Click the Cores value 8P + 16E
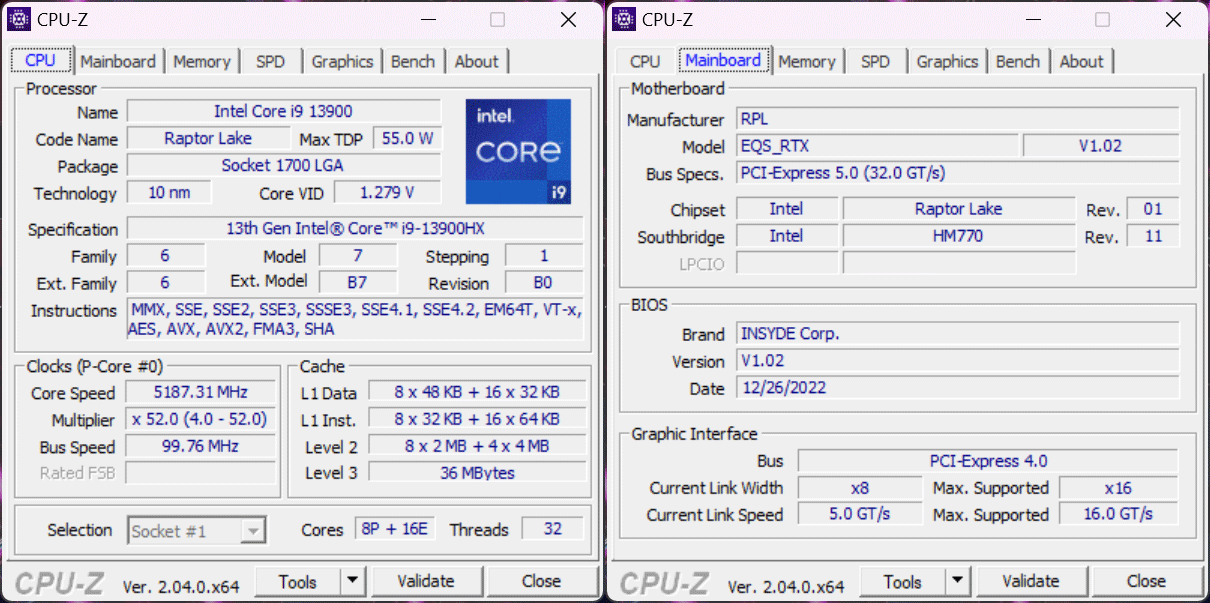The width and height of the screenshot is (1210, 603). (x=395, y=530)
